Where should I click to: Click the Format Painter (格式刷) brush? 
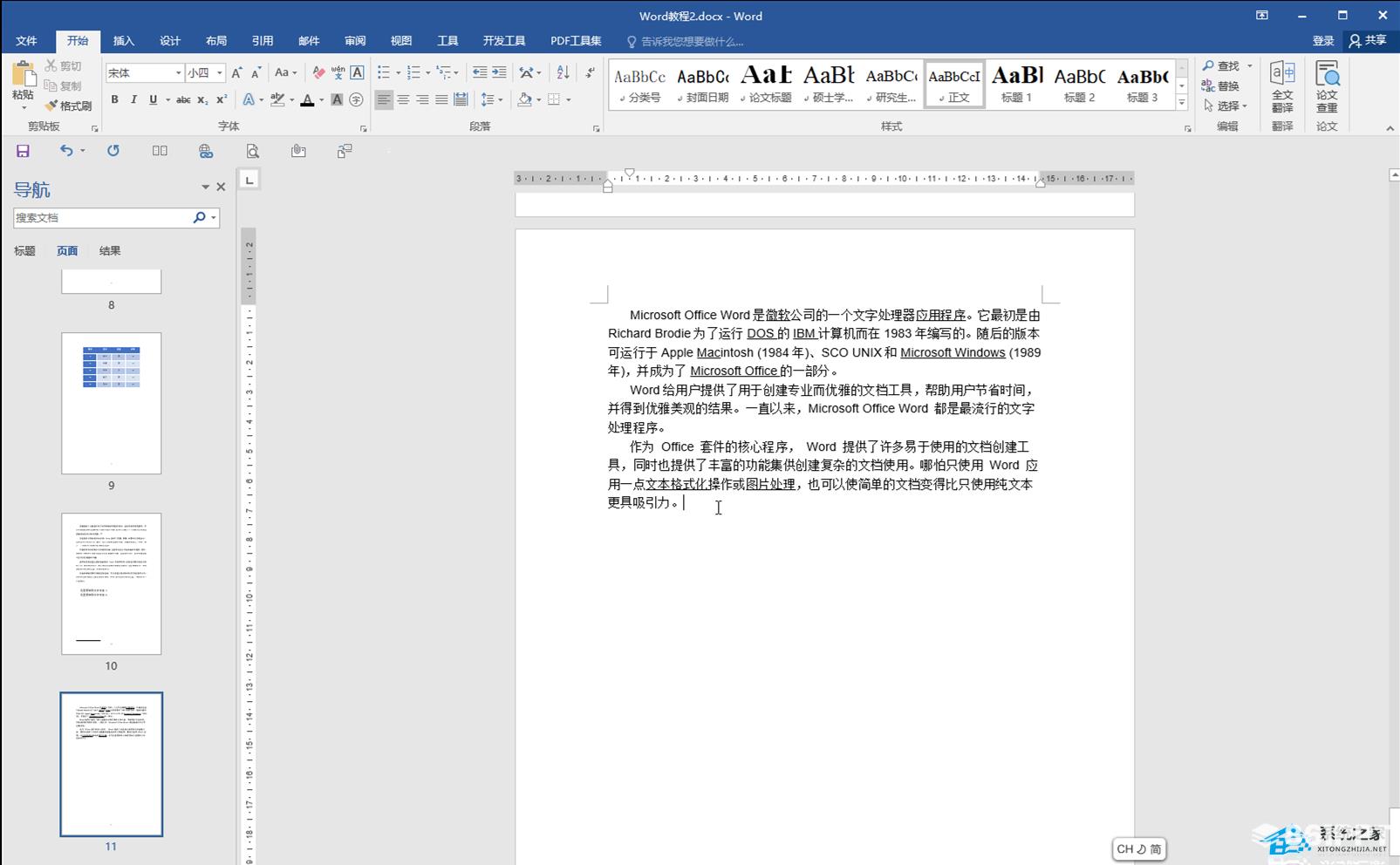[x=69, y=106]
